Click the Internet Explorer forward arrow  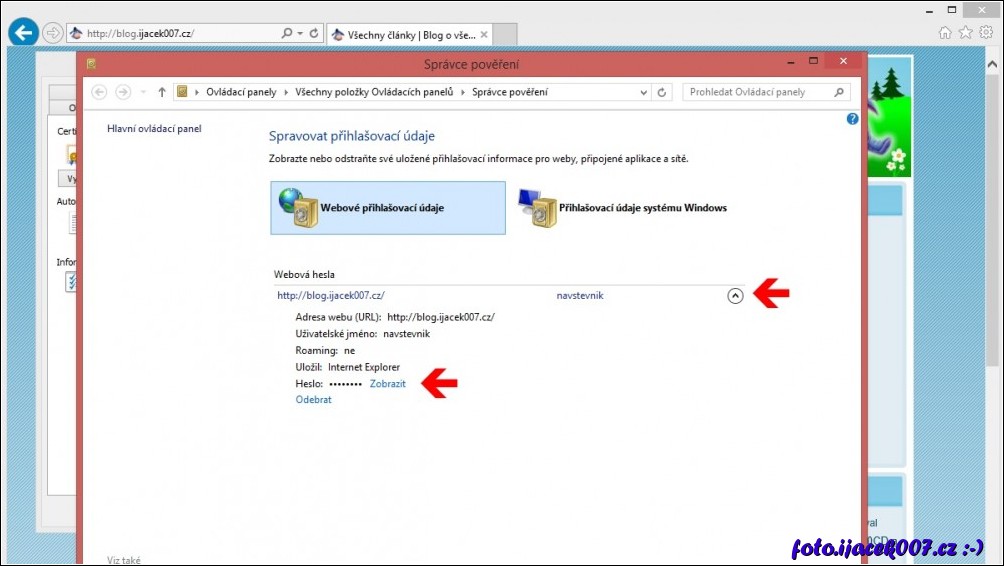(x=52, y=33)
